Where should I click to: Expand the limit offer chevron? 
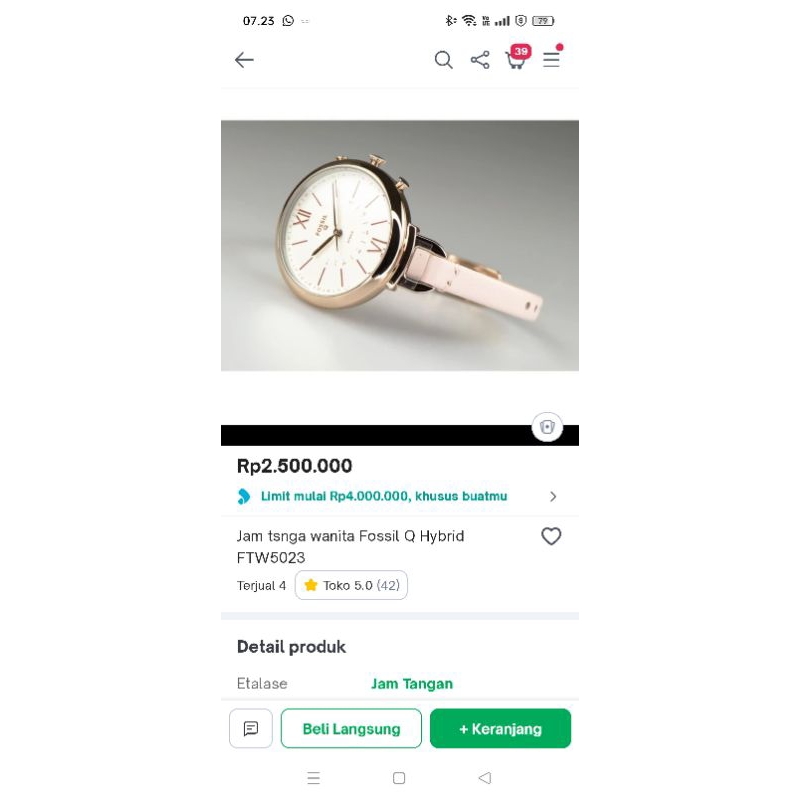tap(553, 496)
